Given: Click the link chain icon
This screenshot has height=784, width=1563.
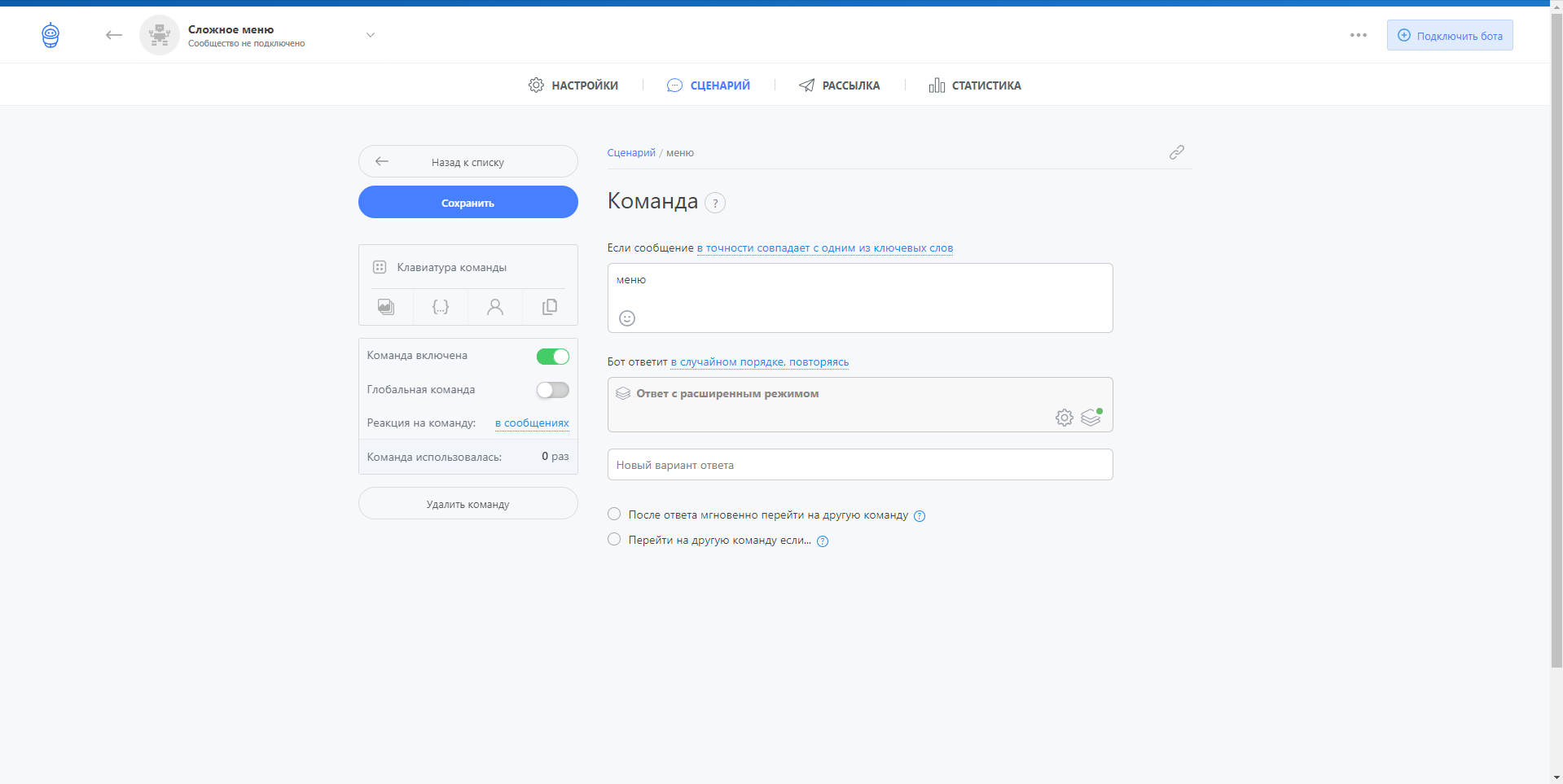Looking at the screenshot, I should (1177, 152).
